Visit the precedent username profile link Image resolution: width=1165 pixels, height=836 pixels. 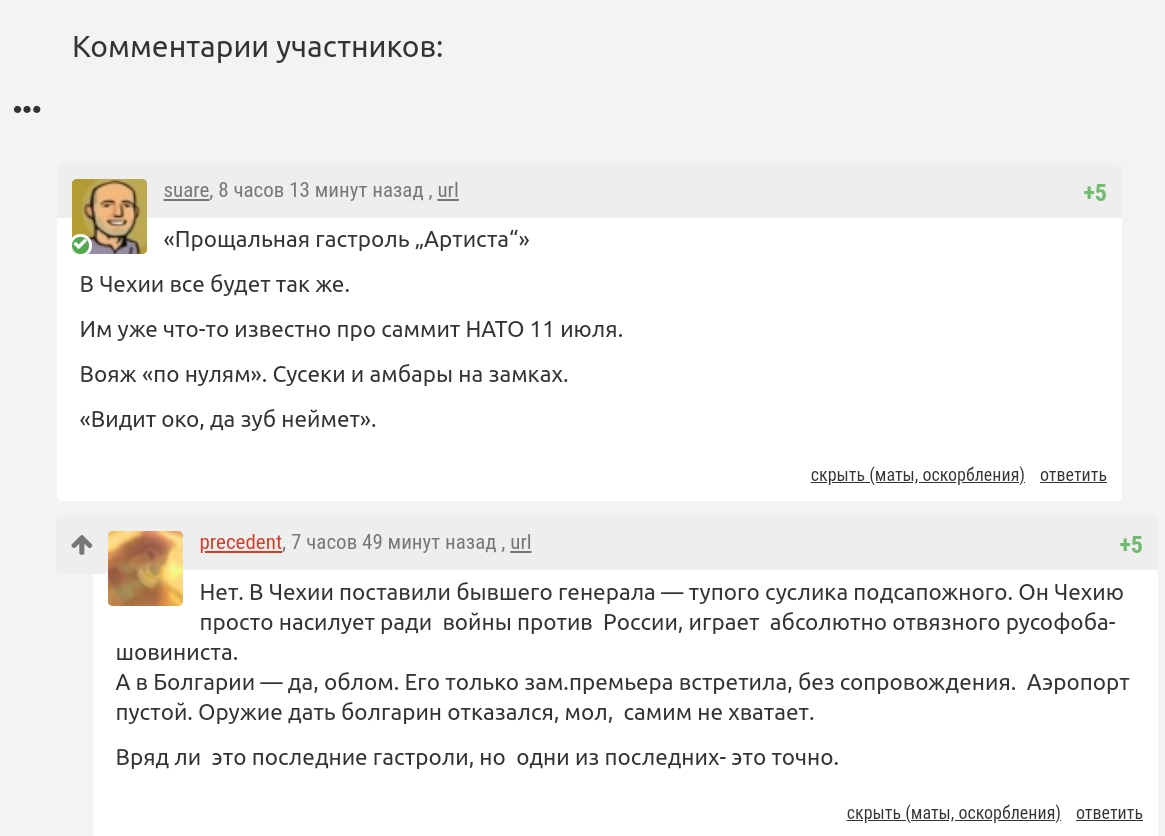click(x=241, y=542)
